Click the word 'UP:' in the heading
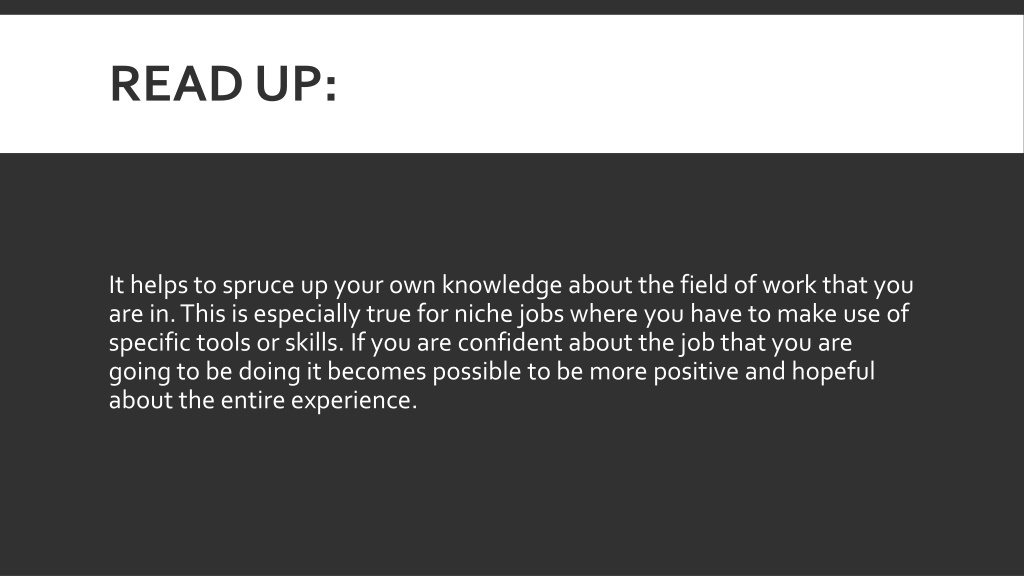This screenshot has height=576, width=1024. (296, 84)
